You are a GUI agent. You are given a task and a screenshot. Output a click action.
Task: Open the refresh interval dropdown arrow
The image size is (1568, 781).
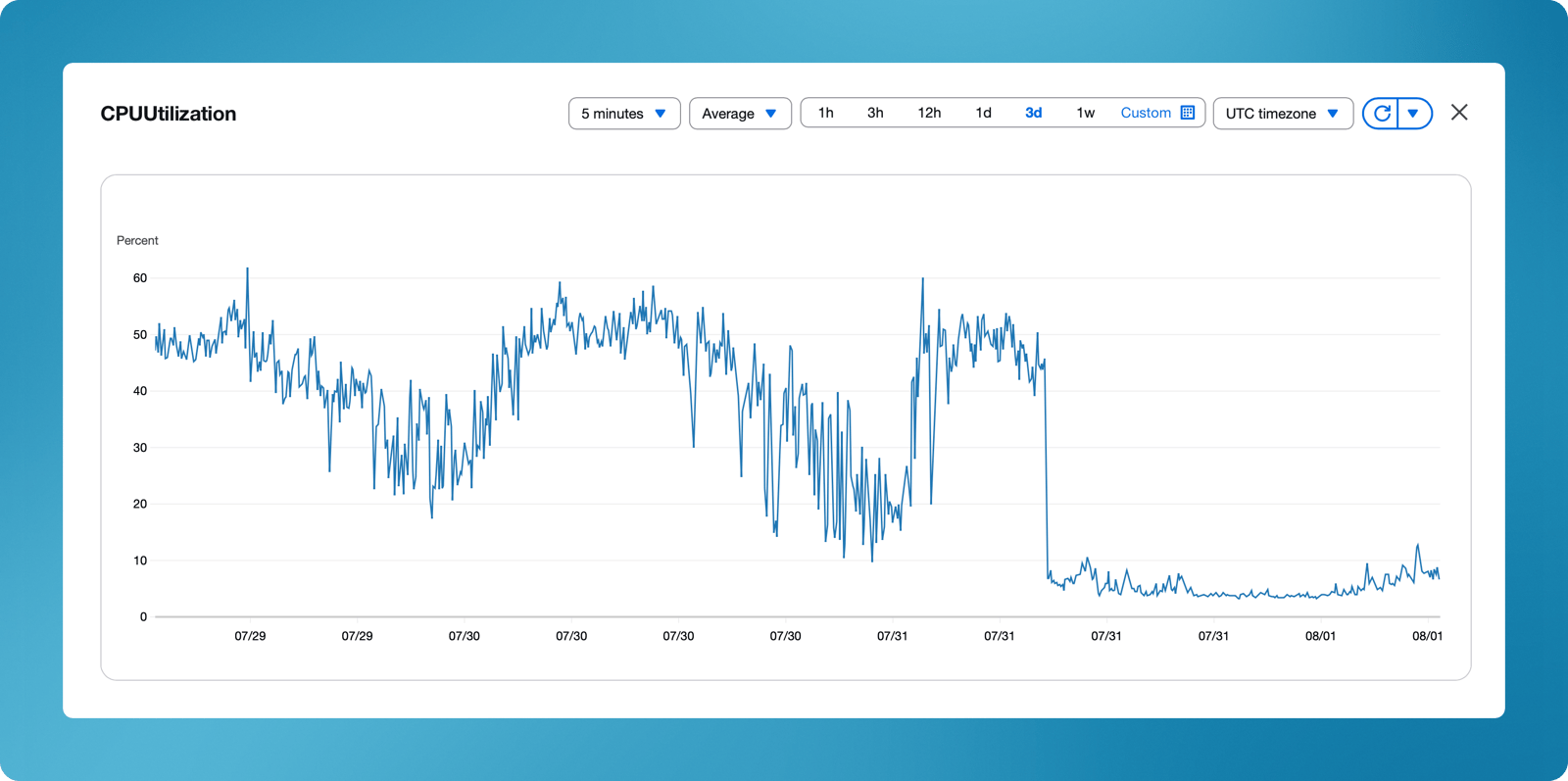coord(1413,114)
